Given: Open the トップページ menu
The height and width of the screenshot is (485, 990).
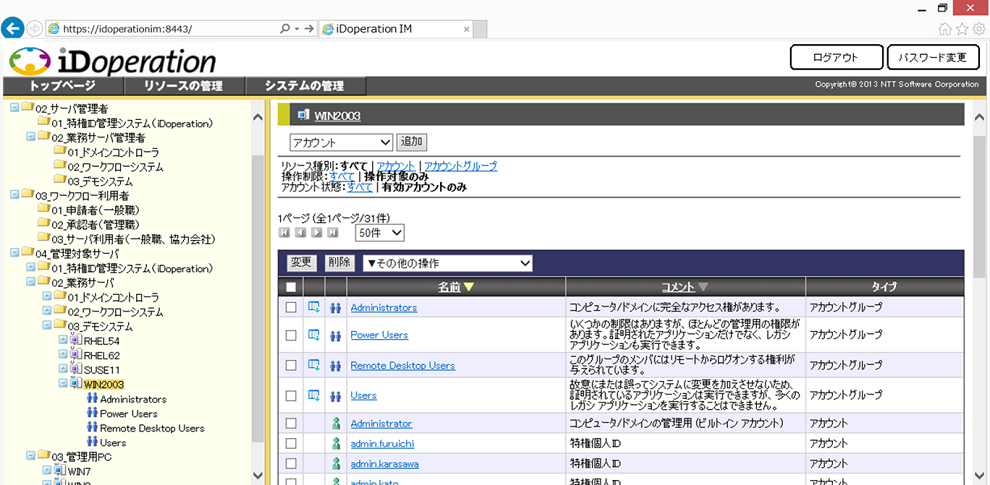Looking at the screenshot, I should click(x=63, y=87).
